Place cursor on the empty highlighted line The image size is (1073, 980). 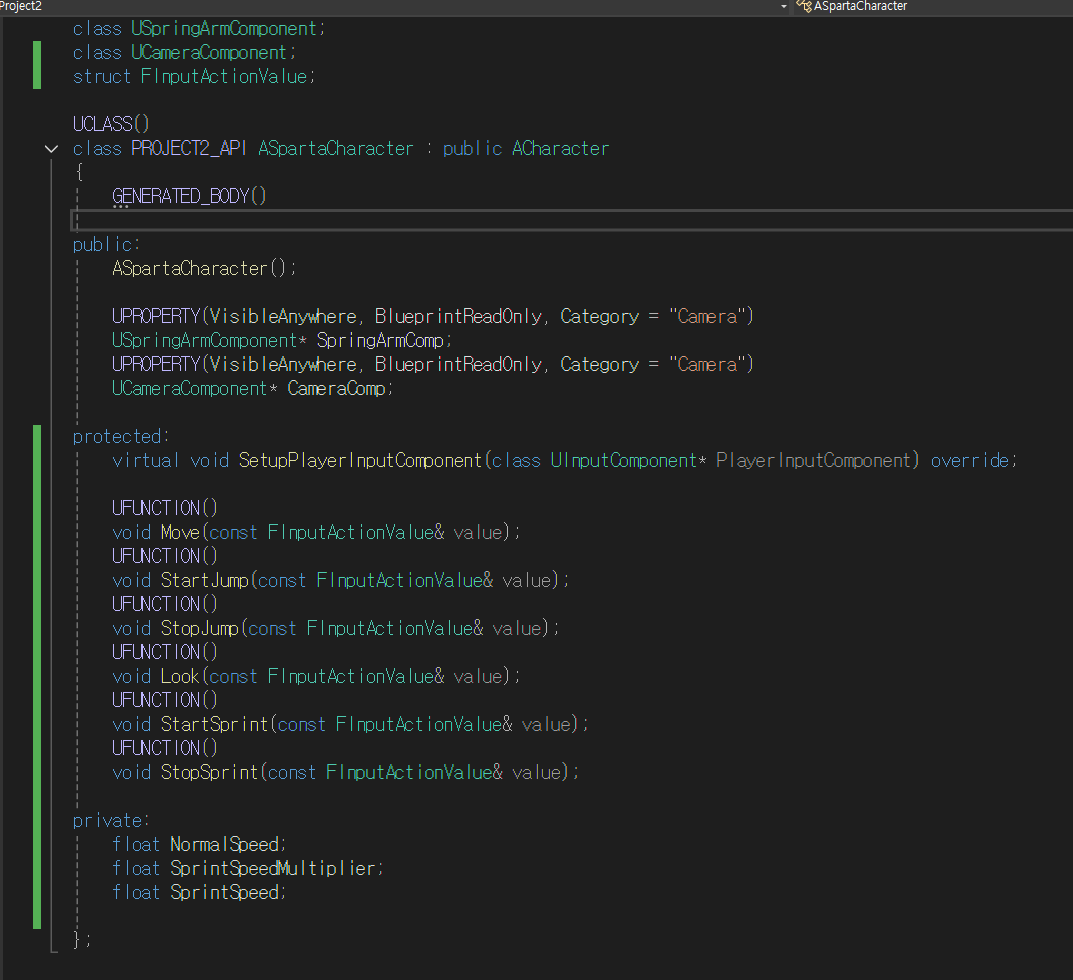pos(572,220)
